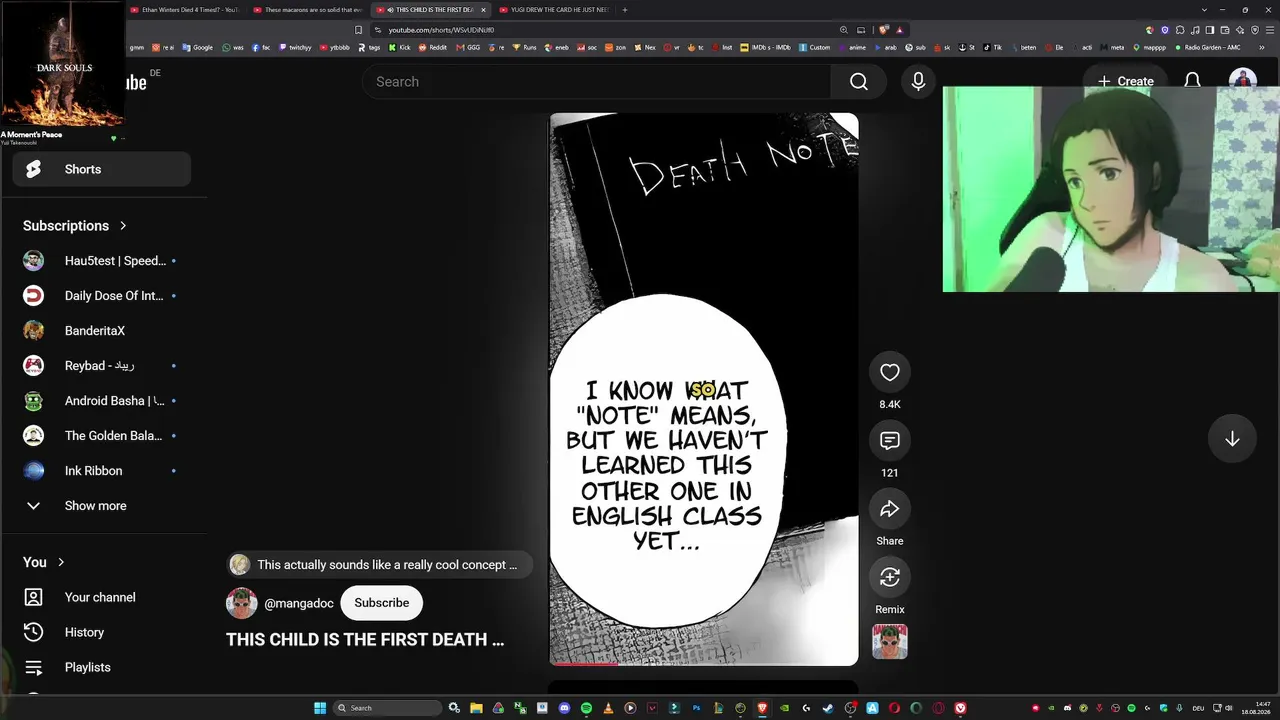The width and height of the screenshot is (1280, 720).
Task: Like the short with 8.4K likes
Action: pyautogui.click(x=889, y=373)
